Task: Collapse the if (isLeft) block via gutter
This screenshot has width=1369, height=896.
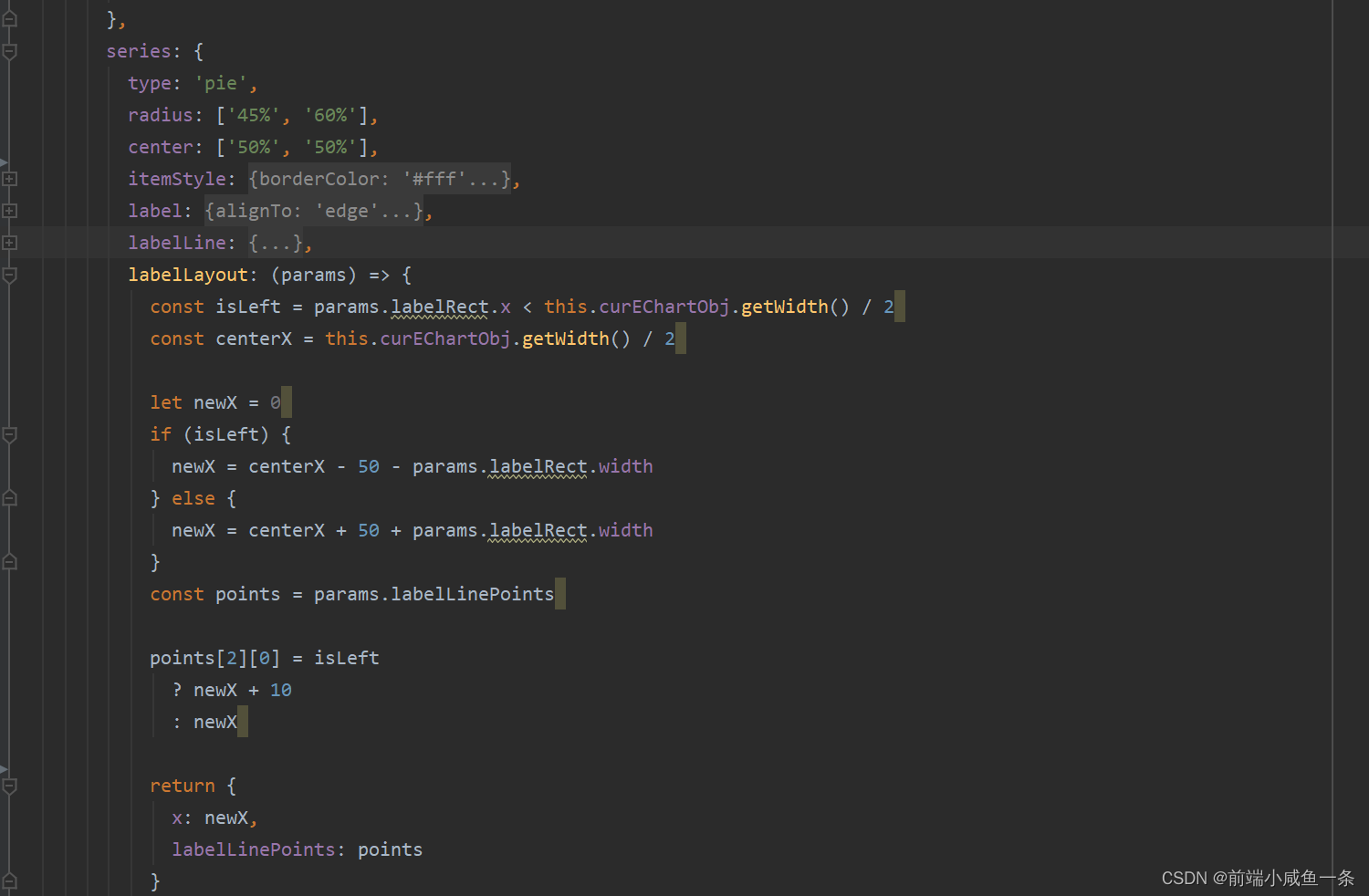Action: [x=10, y=434]
